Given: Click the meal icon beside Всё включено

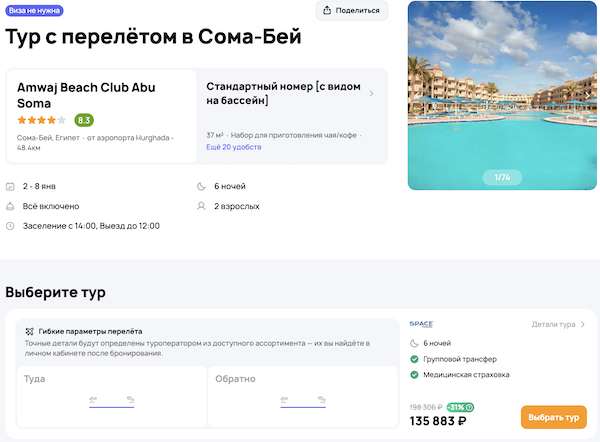Looking at the screenshot, I should pyautogui.click(x=10, y=206).
